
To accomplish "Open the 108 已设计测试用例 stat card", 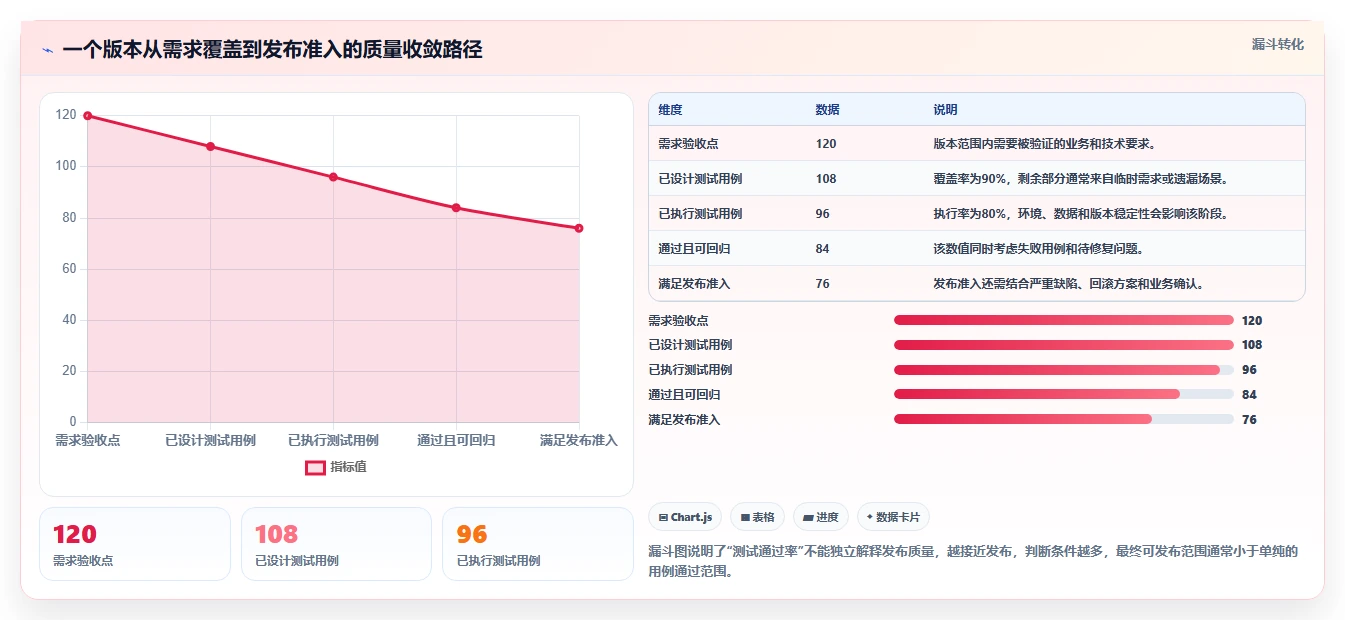I will click(x=336, y=544).
